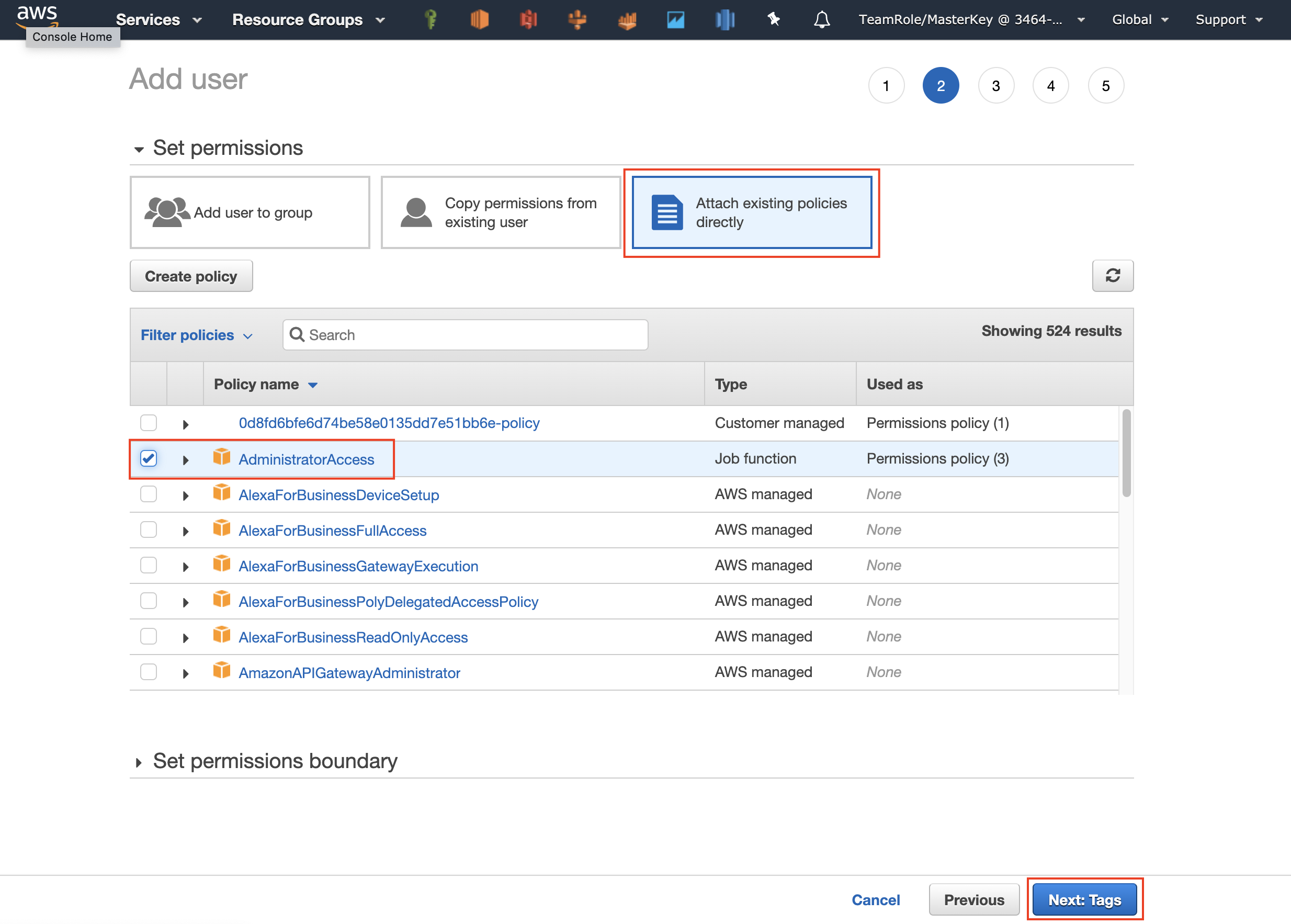Viewport: 1291px width, 924px height.
Task: Click the Athena orange bar-chart shortcut icon
Action: click(x=627, y=21)
